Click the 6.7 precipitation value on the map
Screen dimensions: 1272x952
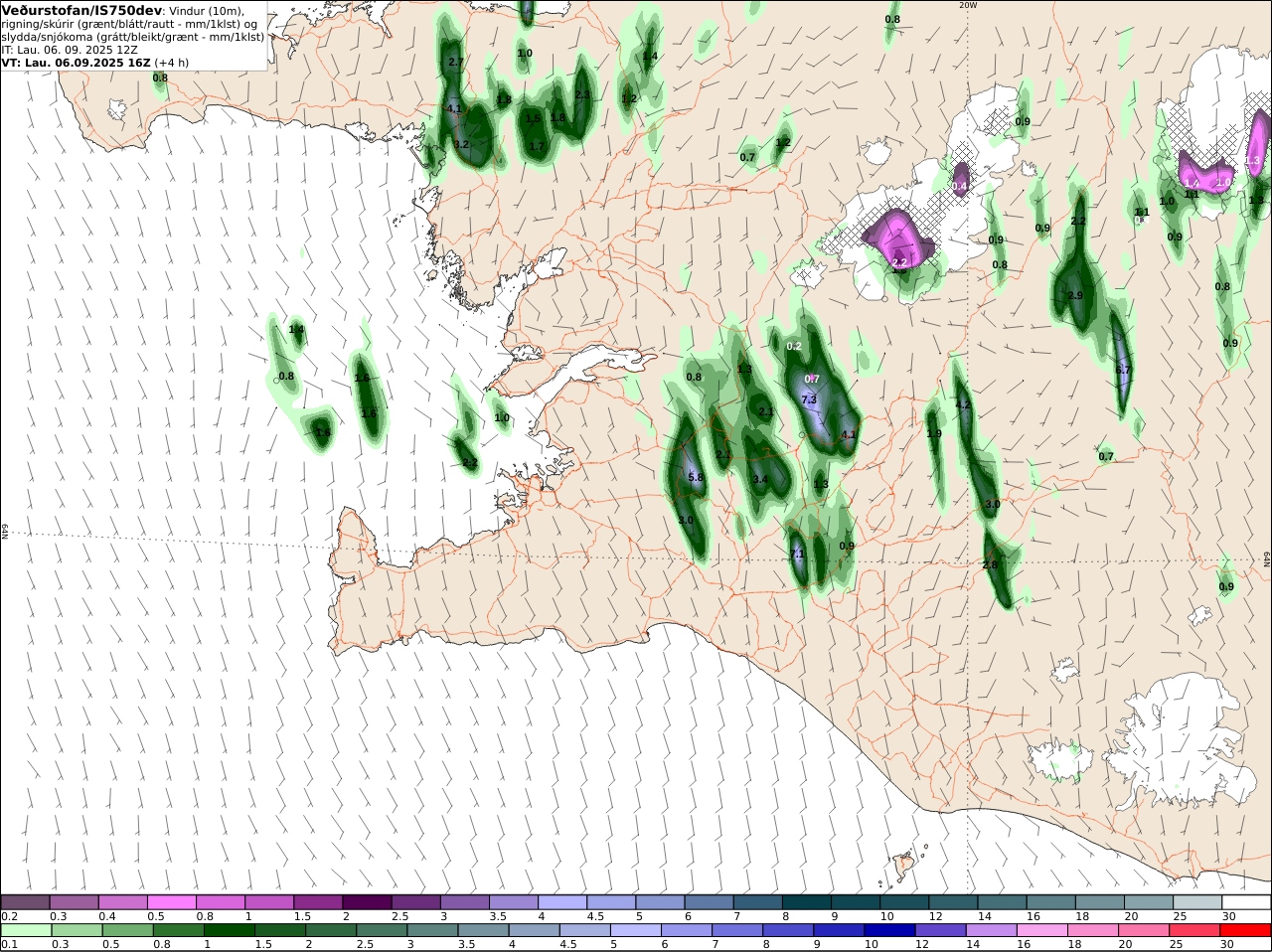[1124, 370]
